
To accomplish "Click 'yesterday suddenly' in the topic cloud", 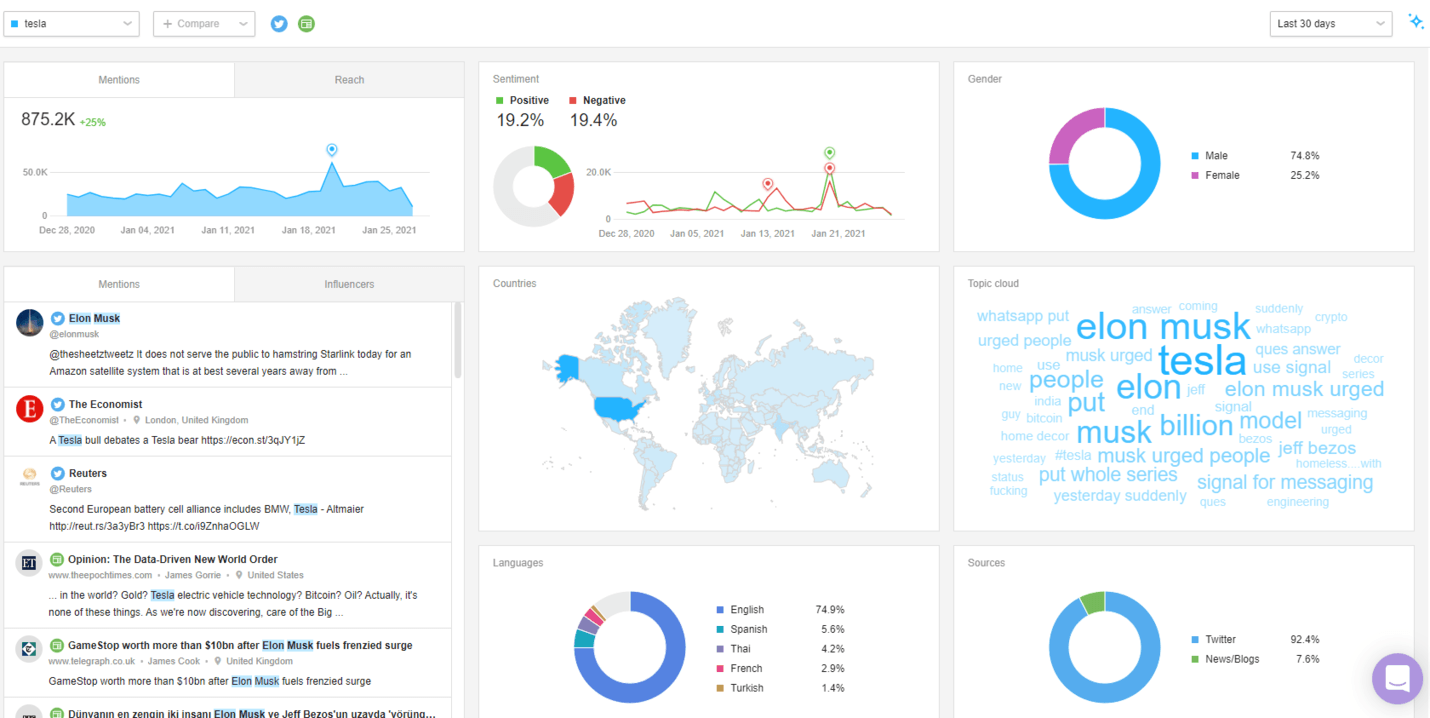I will tap(1120, 496).
